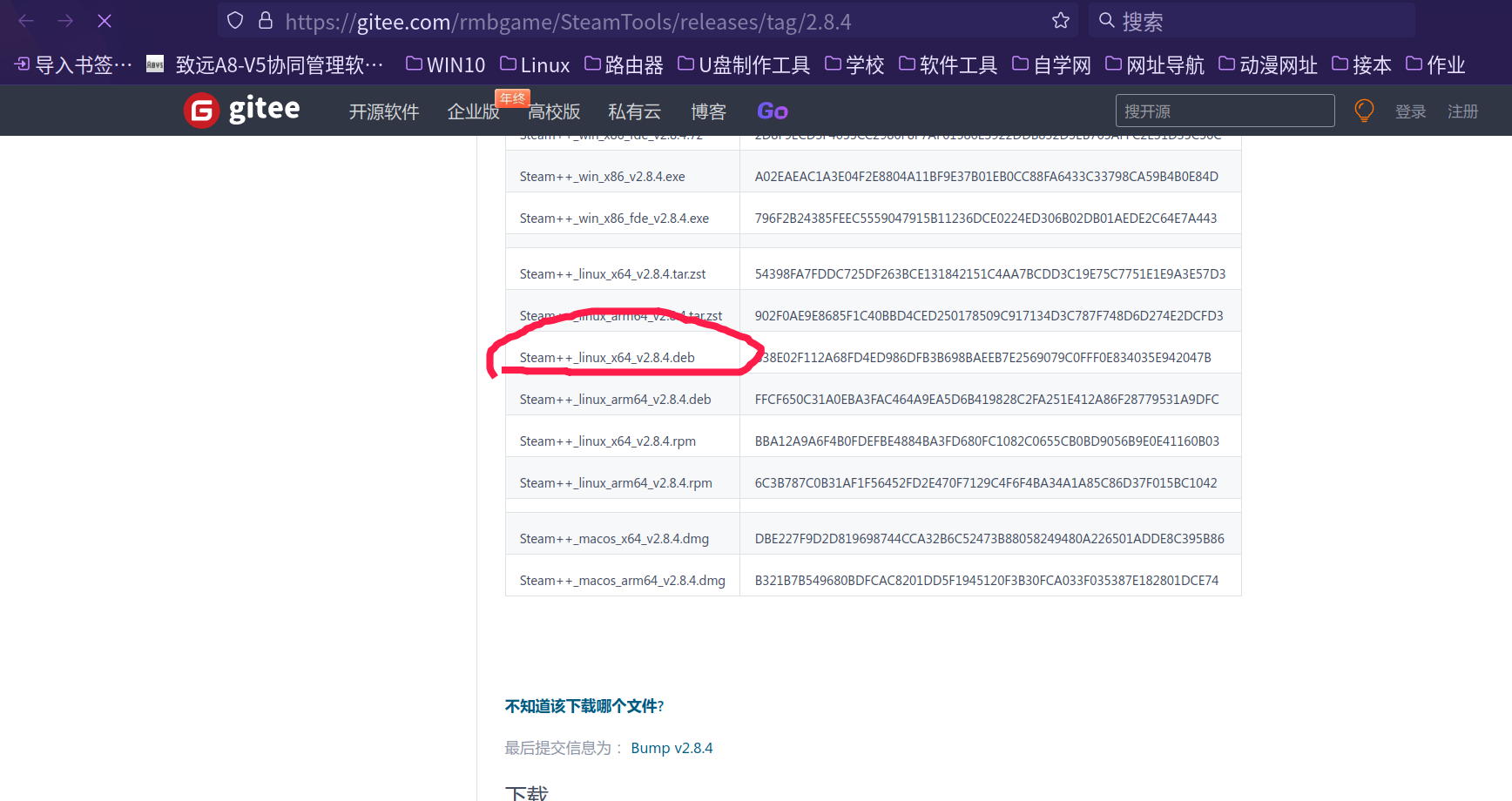Select the 开源软件 menu item
The height and width of the screenshot is (801, 1512).
[x=383, y=111]
